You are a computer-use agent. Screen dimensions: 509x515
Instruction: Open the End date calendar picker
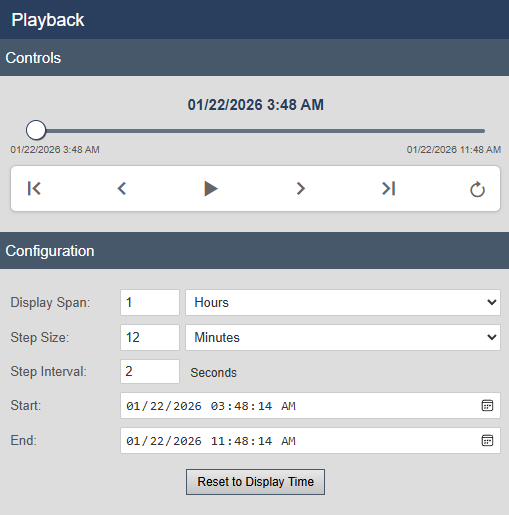(x=487, y=441)
